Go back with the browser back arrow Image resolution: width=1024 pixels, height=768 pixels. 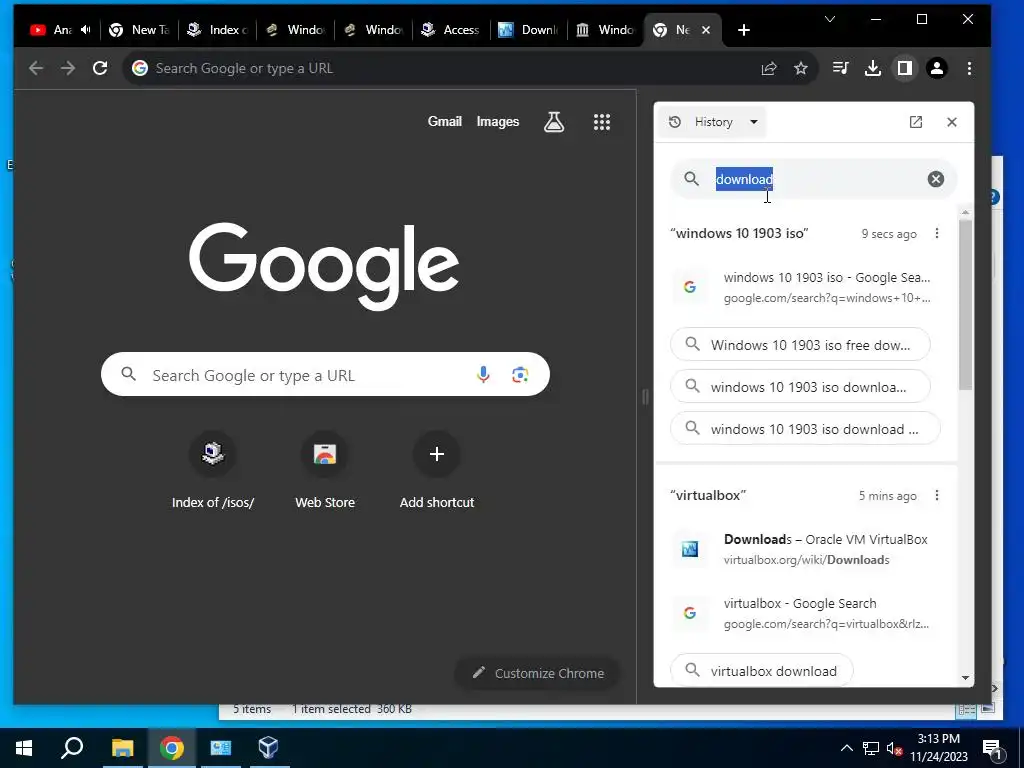[36, 68]
